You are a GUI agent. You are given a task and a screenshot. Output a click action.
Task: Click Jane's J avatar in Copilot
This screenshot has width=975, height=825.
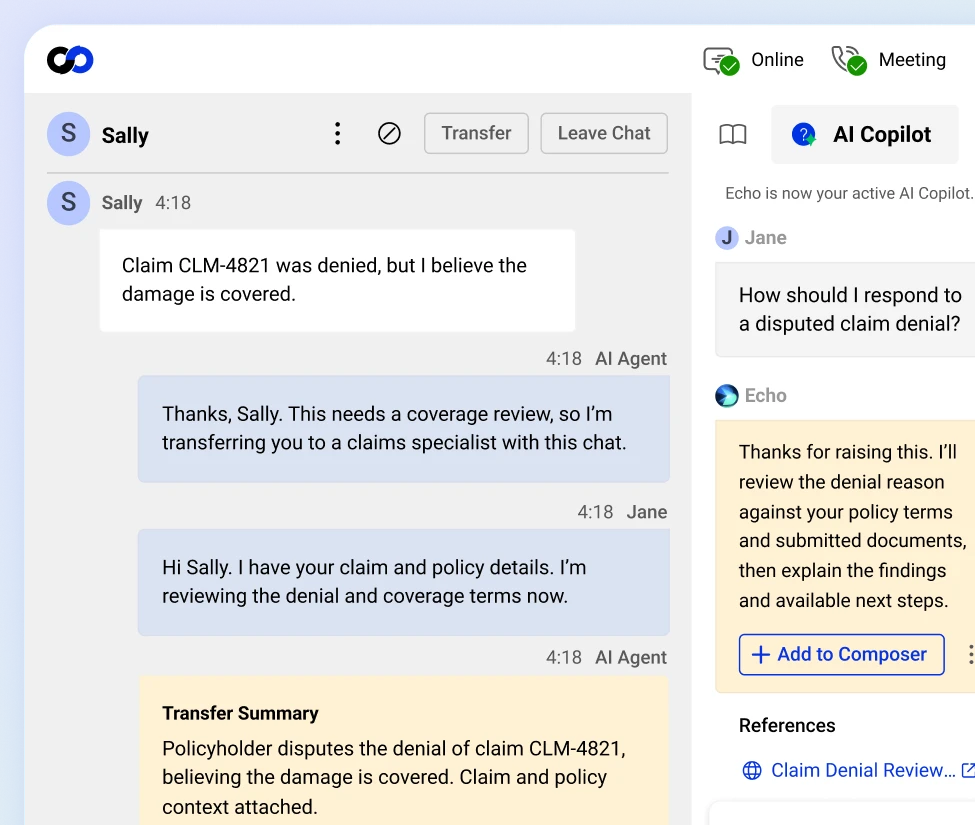click(x=726, y=237)
